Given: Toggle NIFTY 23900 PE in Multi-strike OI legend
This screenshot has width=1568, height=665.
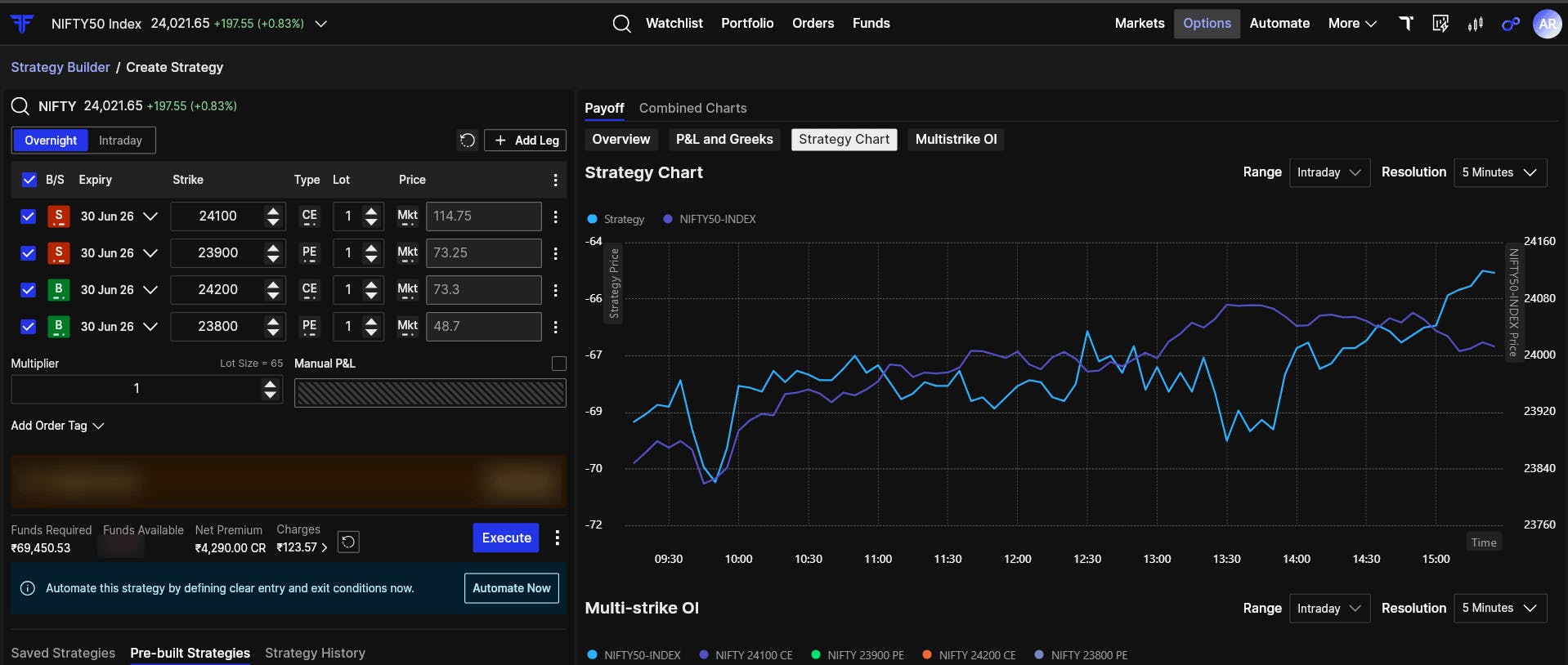Looking at the screenshot, I should tap(858, 655).
